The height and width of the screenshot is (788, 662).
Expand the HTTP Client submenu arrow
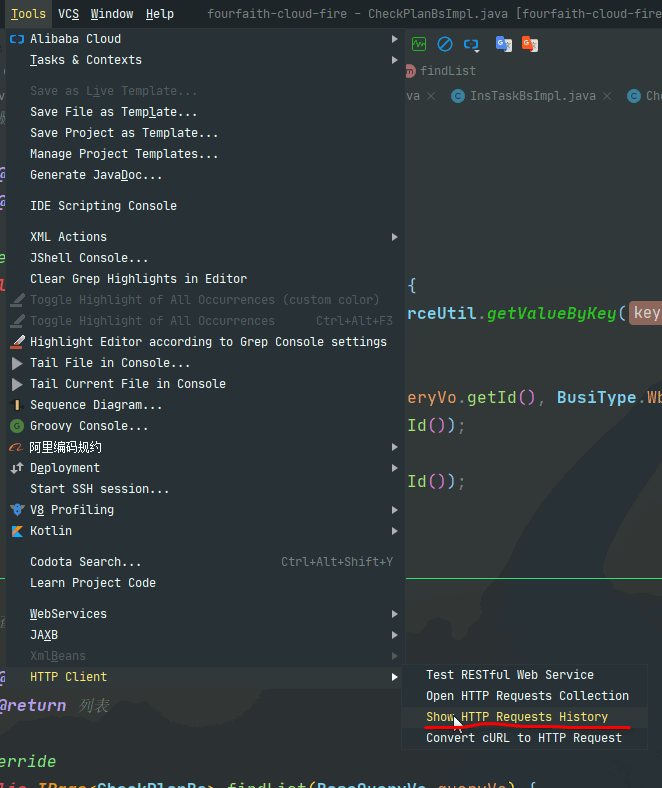[x=395, y=677]
